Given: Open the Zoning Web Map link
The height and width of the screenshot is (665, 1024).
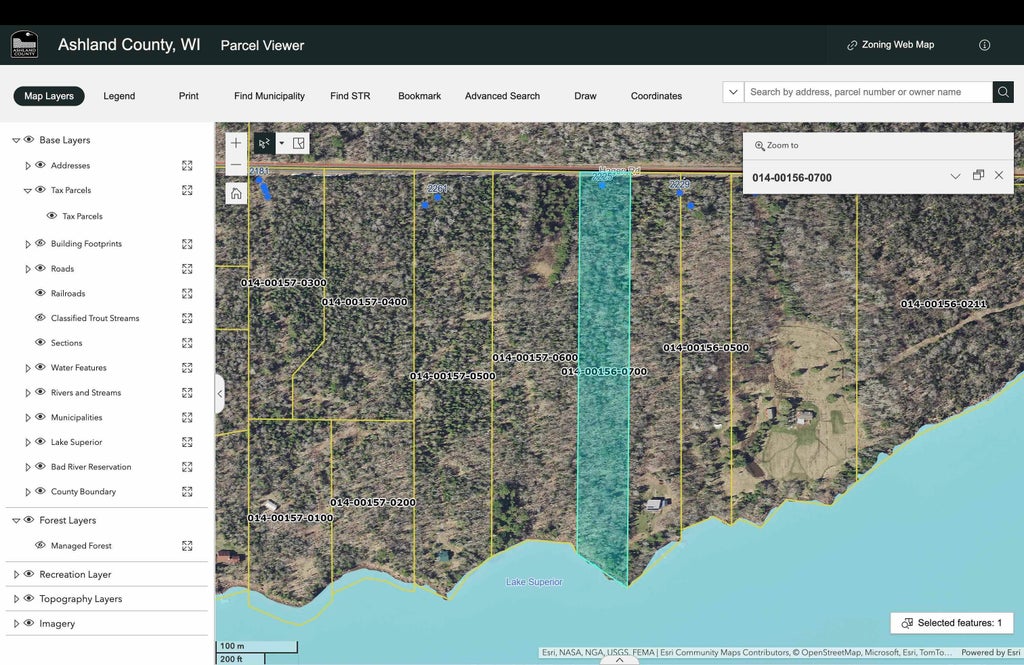Looking at the screenshot, I should [x=890, y=45].
